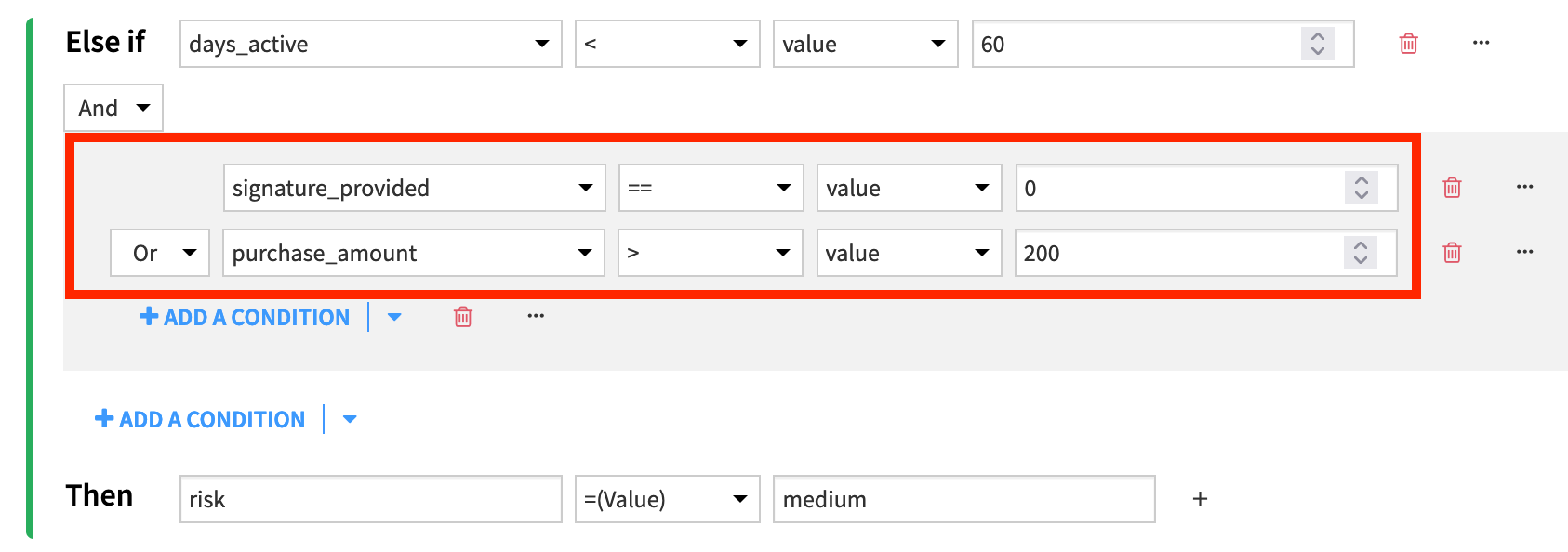Delete the signature_provided condition row

1451,188
